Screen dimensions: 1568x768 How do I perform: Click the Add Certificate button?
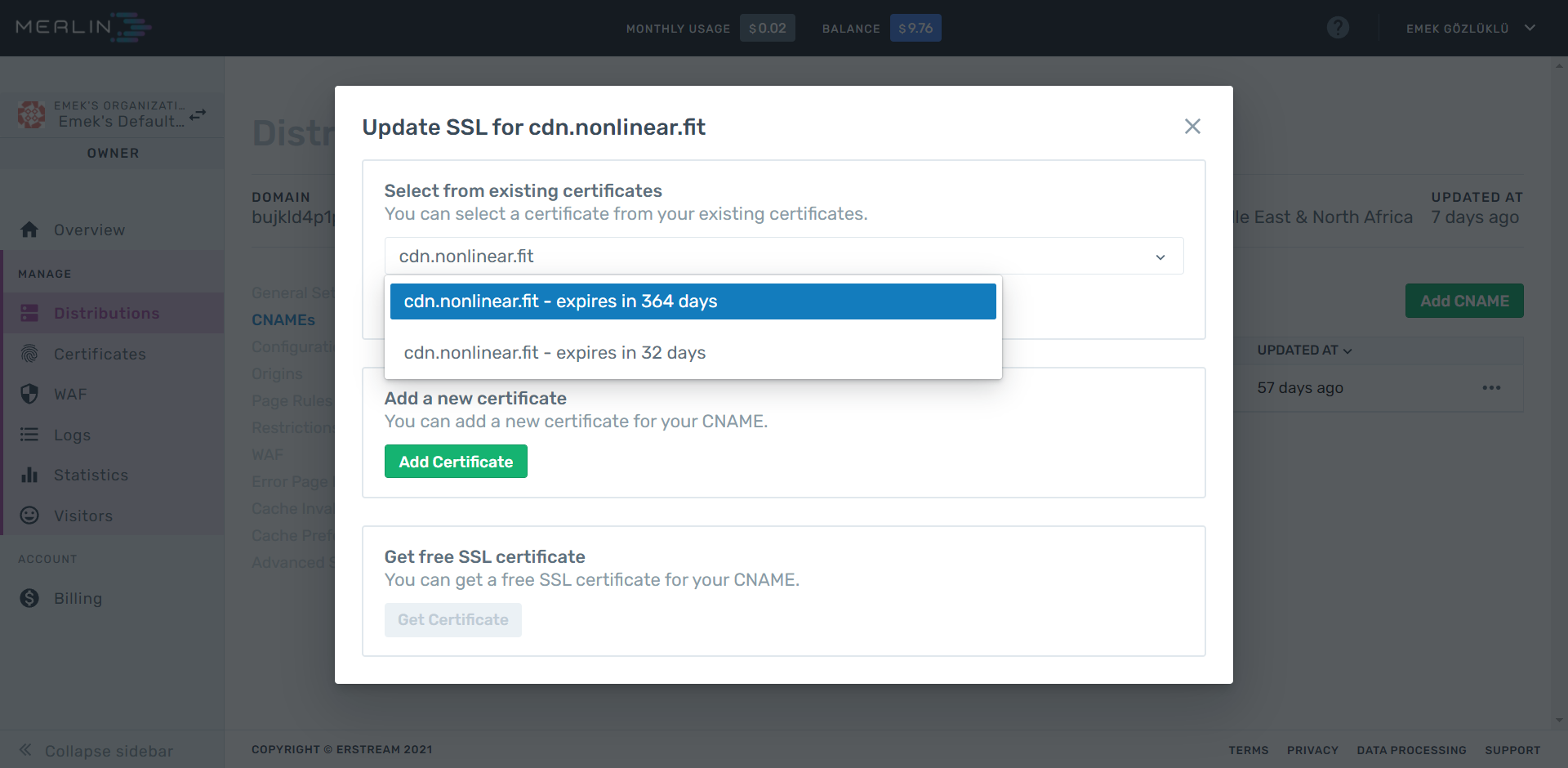pos(456,462)
